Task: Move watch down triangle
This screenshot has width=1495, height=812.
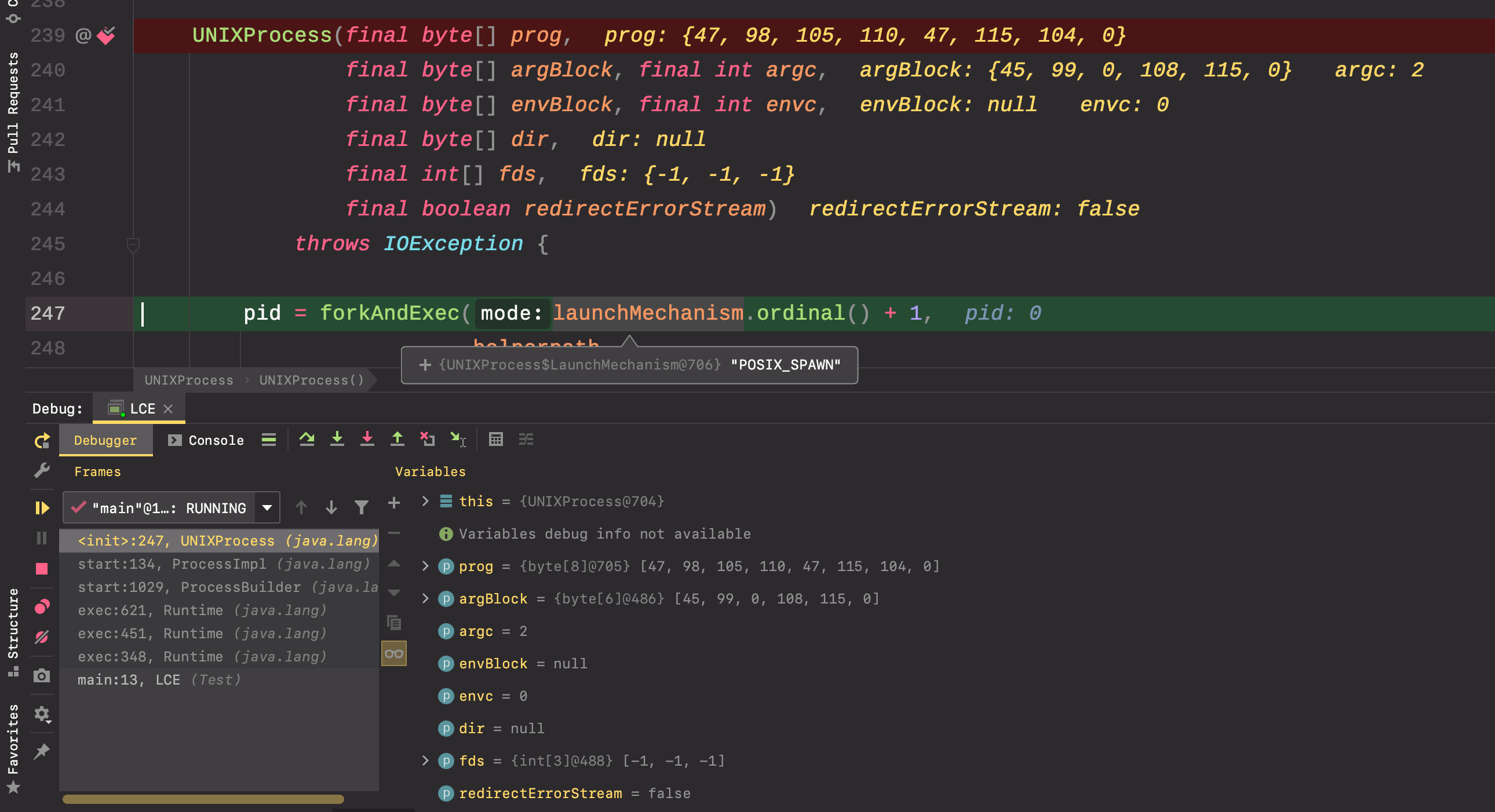Action: [x=394, y=592]
